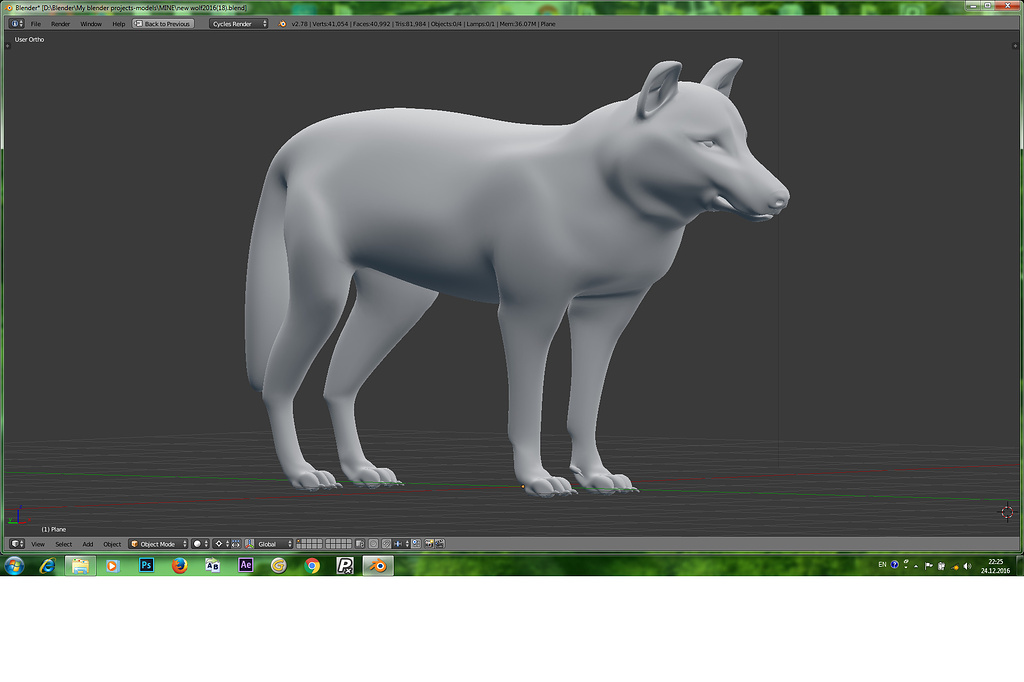1024x682 pixels.
Task: Open Windows Media Player from taskbar
Action: pos(112,565)
